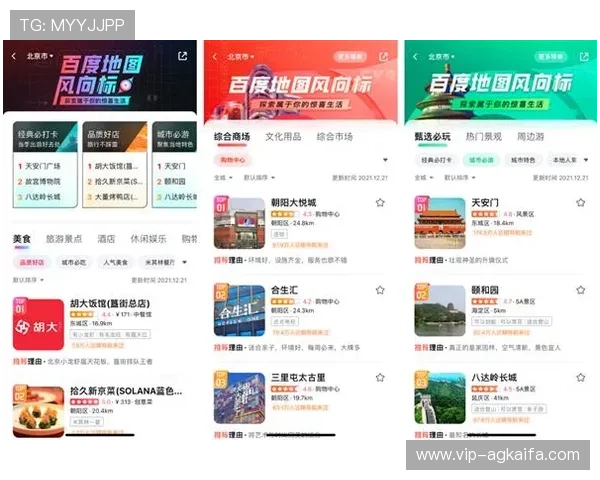
Task: Open 默认排序 dropdown under 美食 tab
Action: pos(28,280)
